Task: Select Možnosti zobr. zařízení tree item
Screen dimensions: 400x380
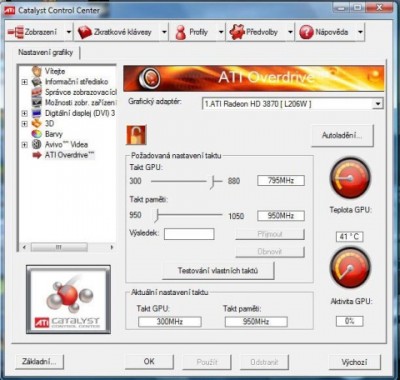Action: pyautogui.click(x=81, y=102)
